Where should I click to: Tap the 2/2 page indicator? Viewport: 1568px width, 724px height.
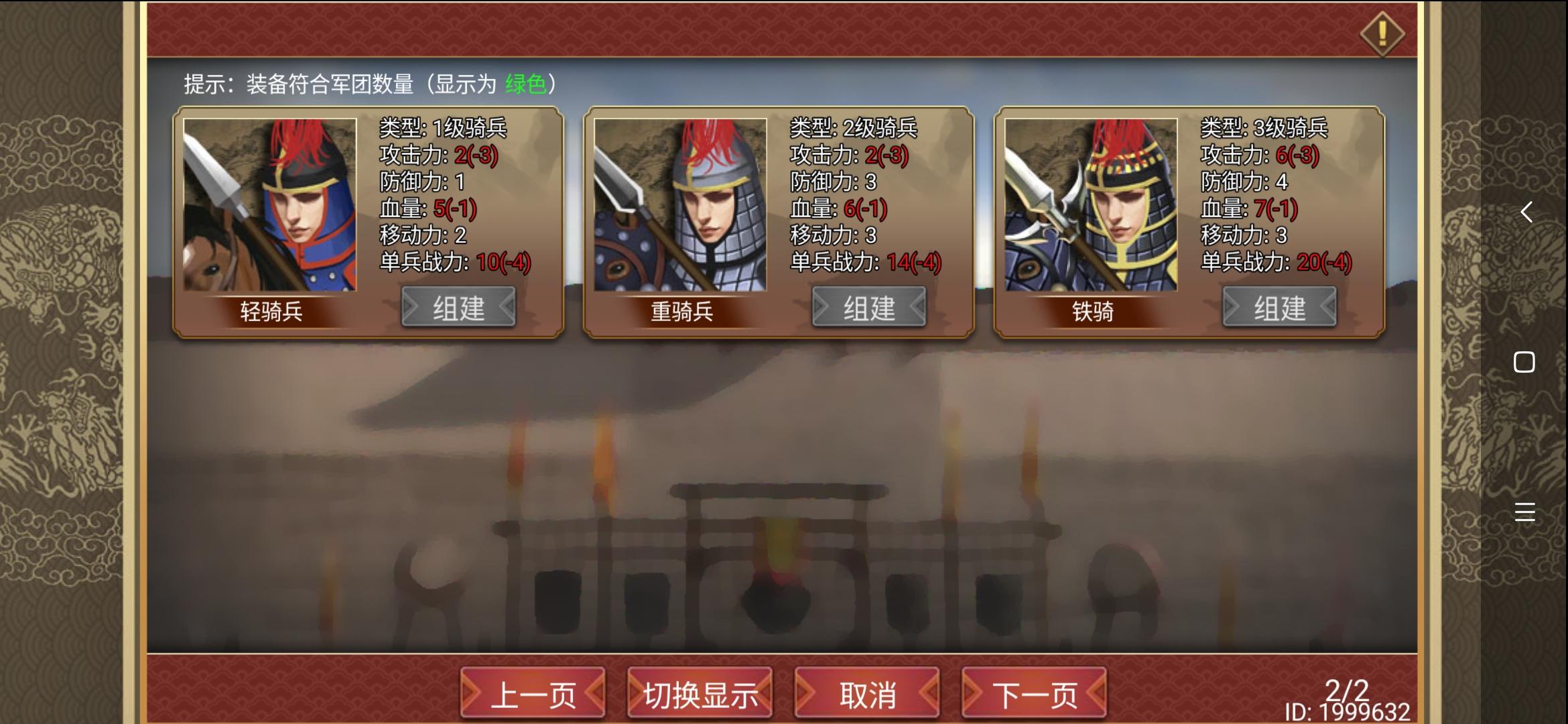(x=1348, y=688)
